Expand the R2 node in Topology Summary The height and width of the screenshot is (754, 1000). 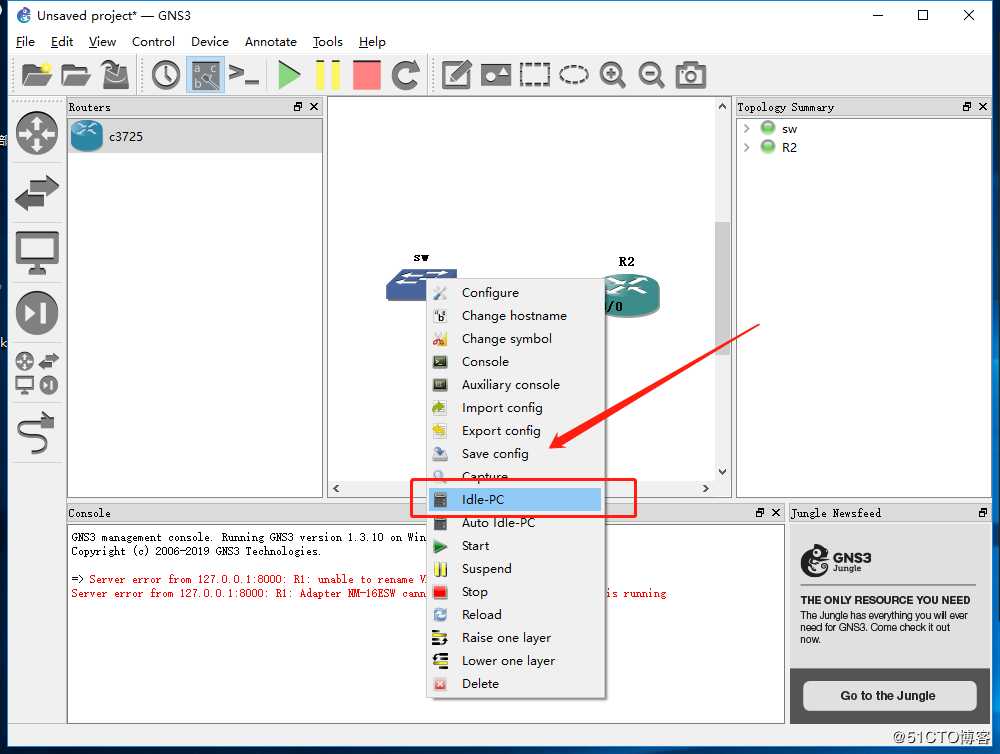coord(746,147)
